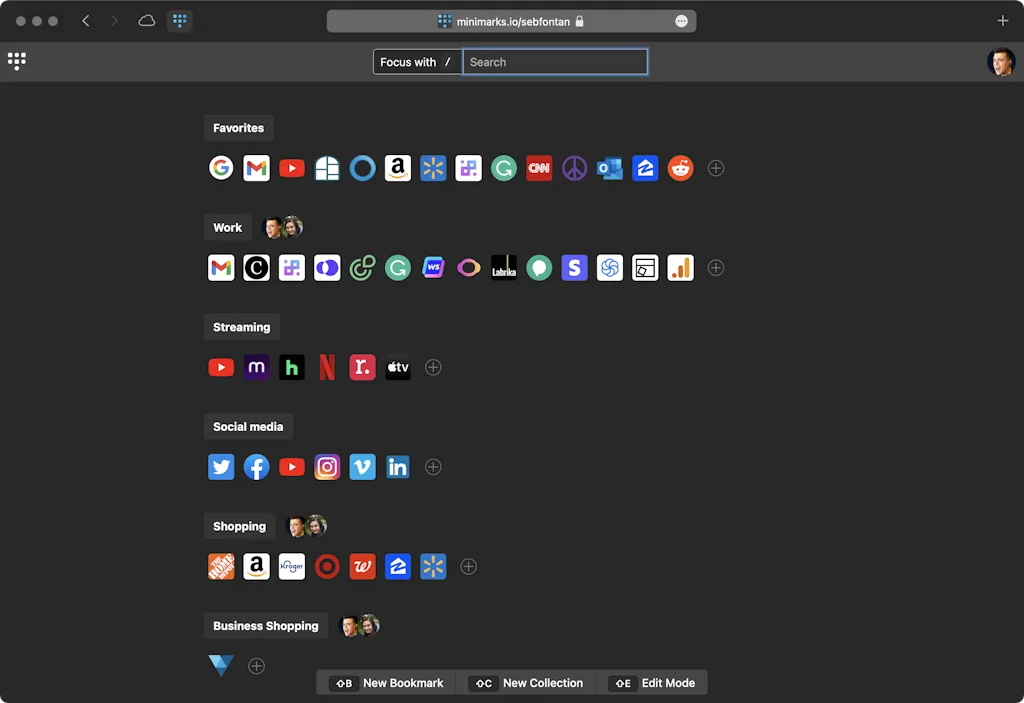Open Zillow bookmark in Shopping row
Screen dimensions: 1024x703
(x=398, y=566)
